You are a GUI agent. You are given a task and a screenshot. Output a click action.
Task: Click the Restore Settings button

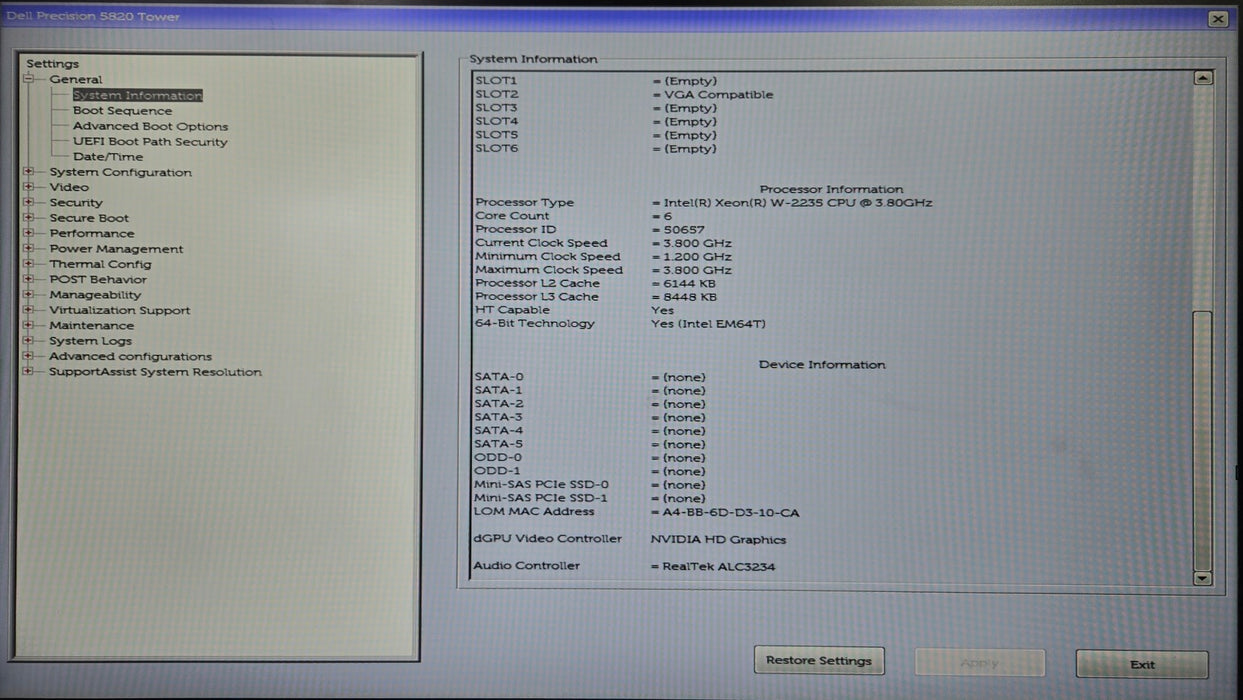coord(819,661)
